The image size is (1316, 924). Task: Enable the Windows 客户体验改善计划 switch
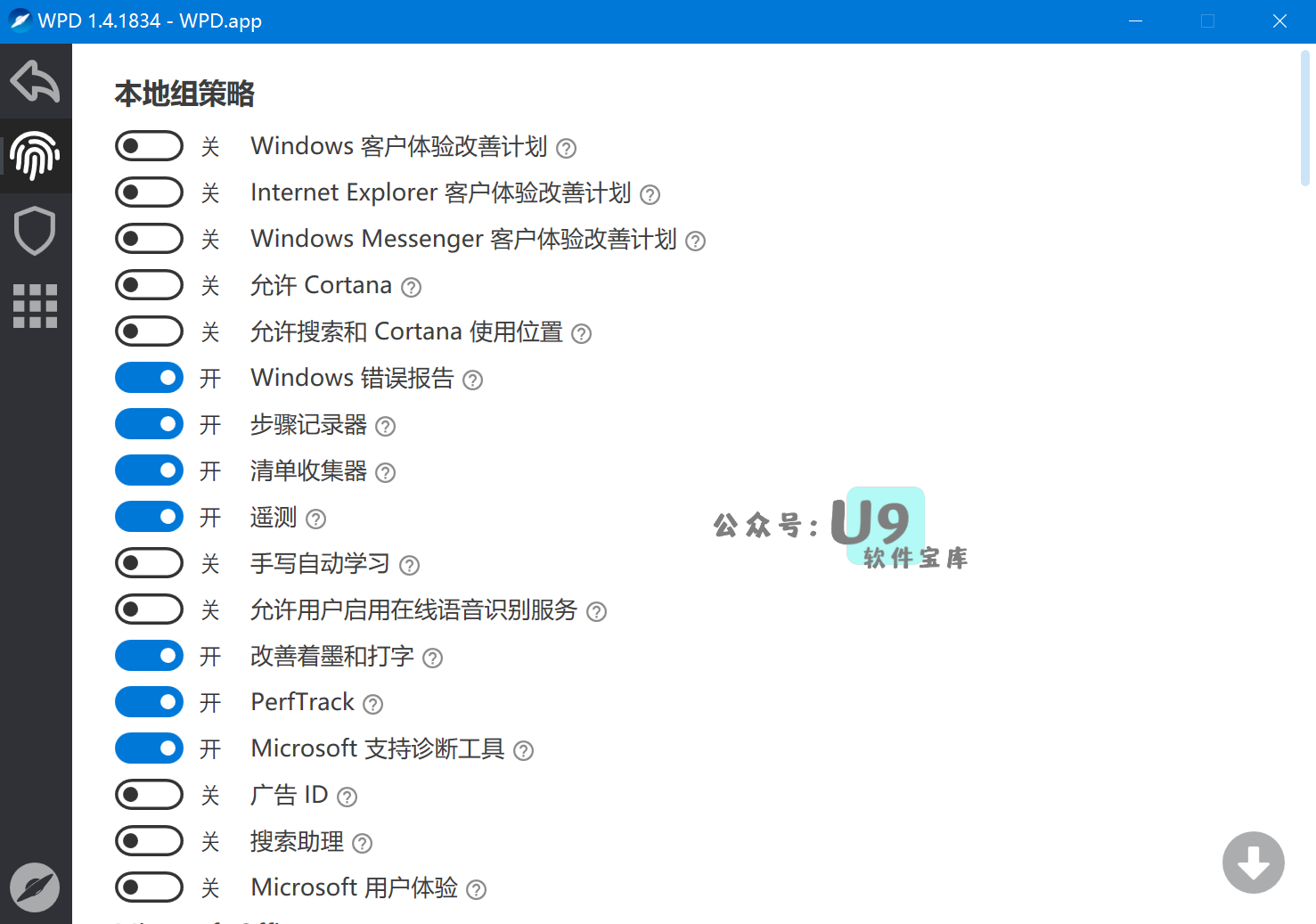click(x=149, y=146)
